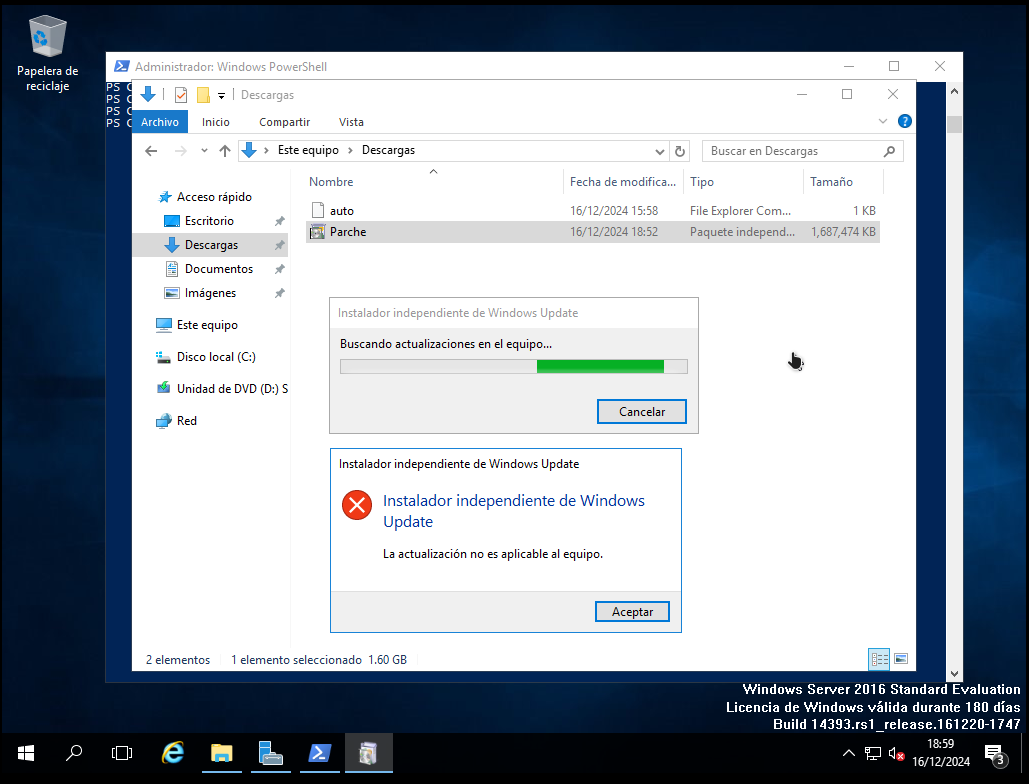The image size is (1029, 784).
Task: Open Red in the navigation pane
Action: 186,421
